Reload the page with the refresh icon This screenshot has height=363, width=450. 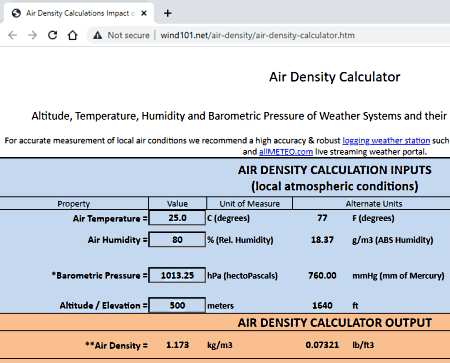tap(52, 35)
